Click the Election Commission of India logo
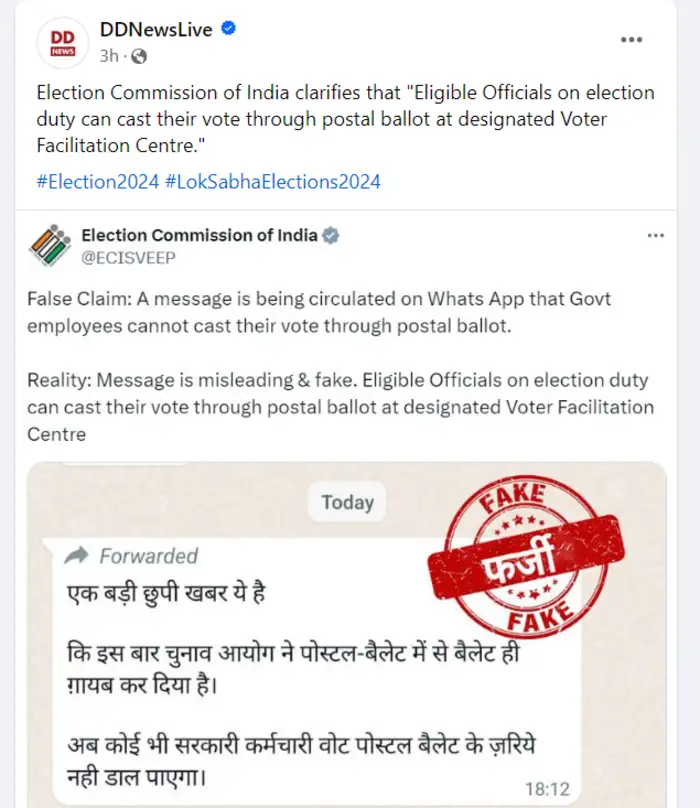This screenshot has height=808, width=700. click(49, 246)
